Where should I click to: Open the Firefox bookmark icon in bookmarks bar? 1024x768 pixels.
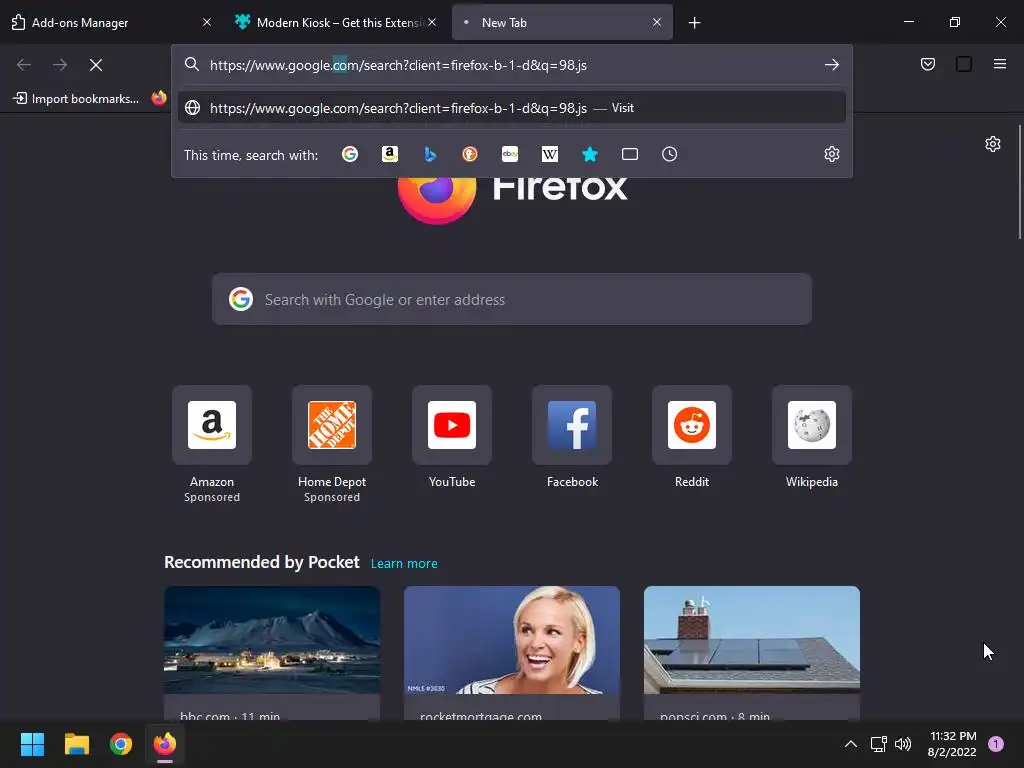(159, 99)
